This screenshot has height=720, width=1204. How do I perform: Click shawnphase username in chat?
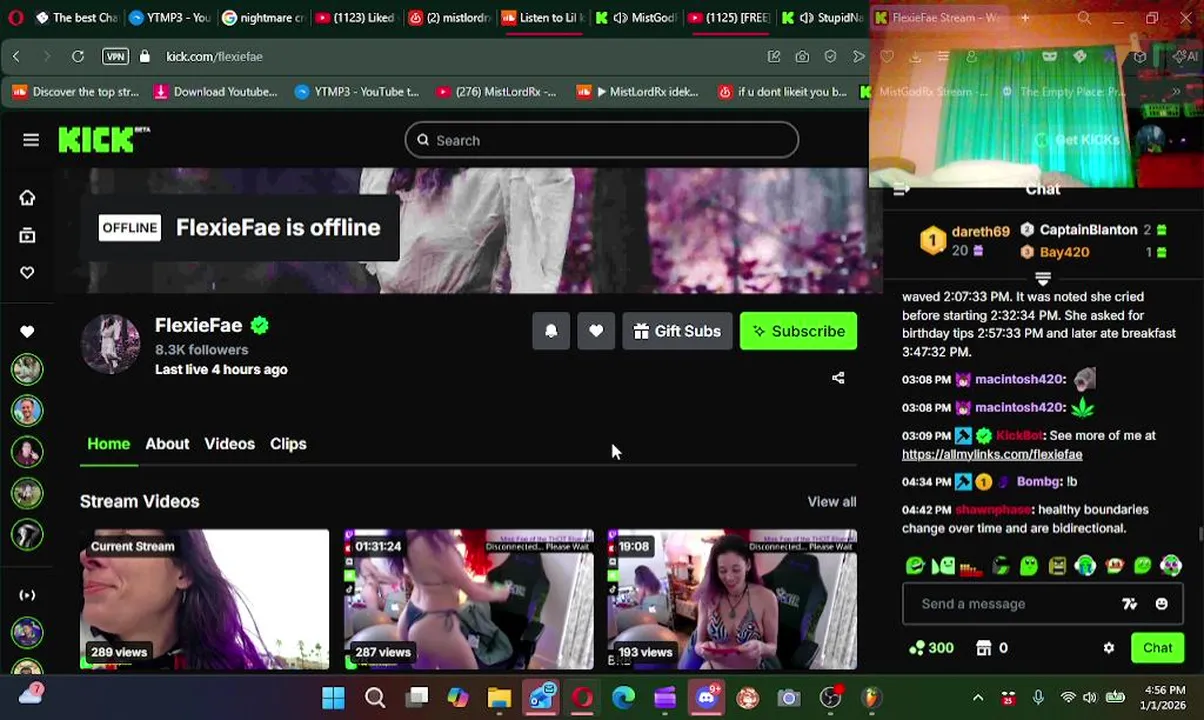993,510
